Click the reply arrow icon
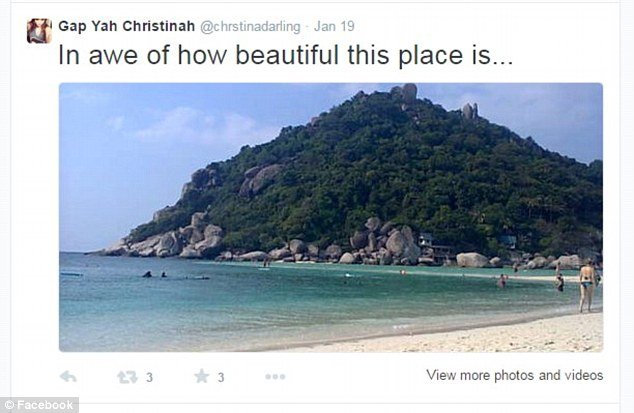Viewport: 634px width, 413px height. coord(68,377)
